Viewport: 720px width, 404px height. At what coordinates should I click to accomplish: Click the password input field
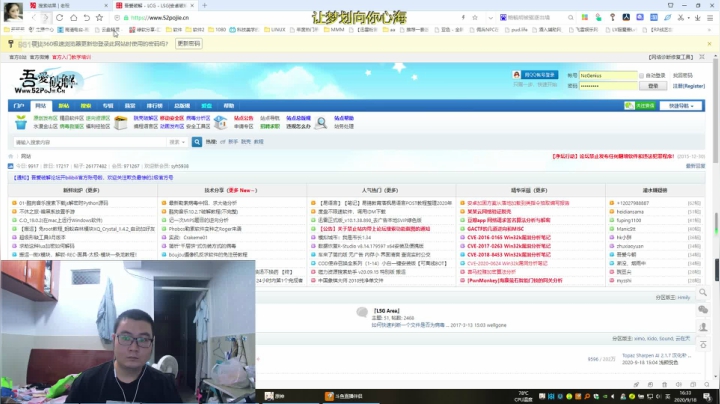tap(608, 86)
